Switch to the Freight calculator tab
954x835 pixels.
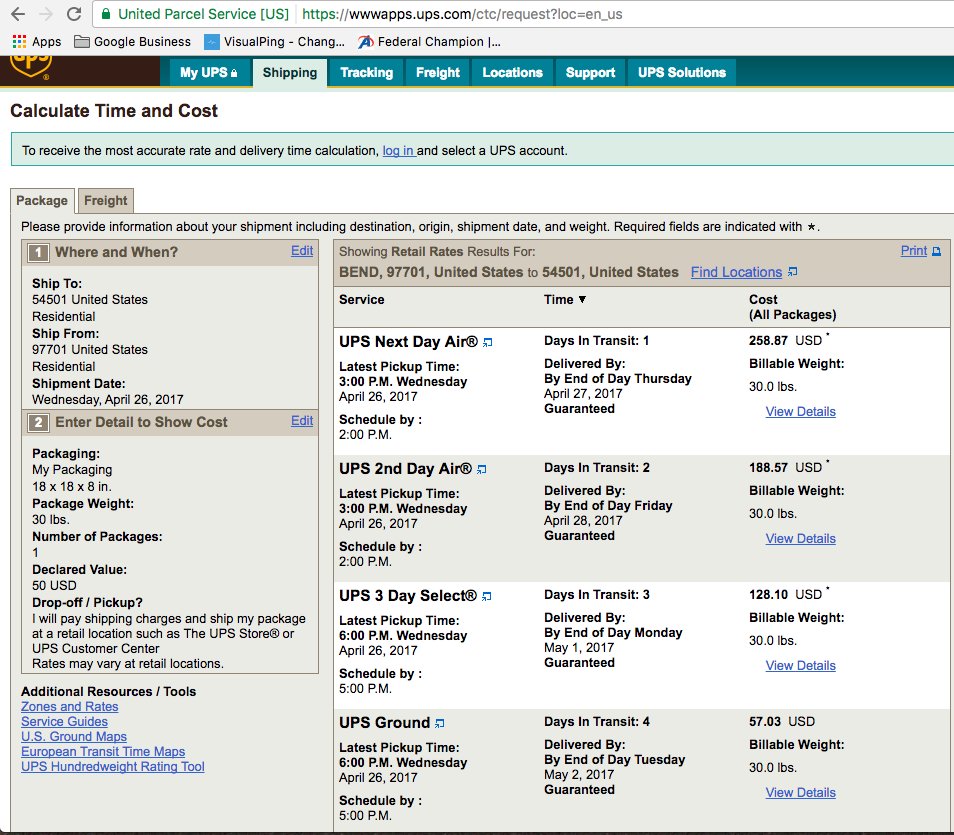pyautogui.click(x=105, y=201)
